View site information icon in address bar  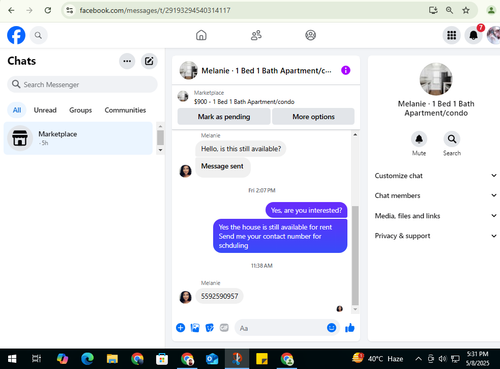pos(69,10)
